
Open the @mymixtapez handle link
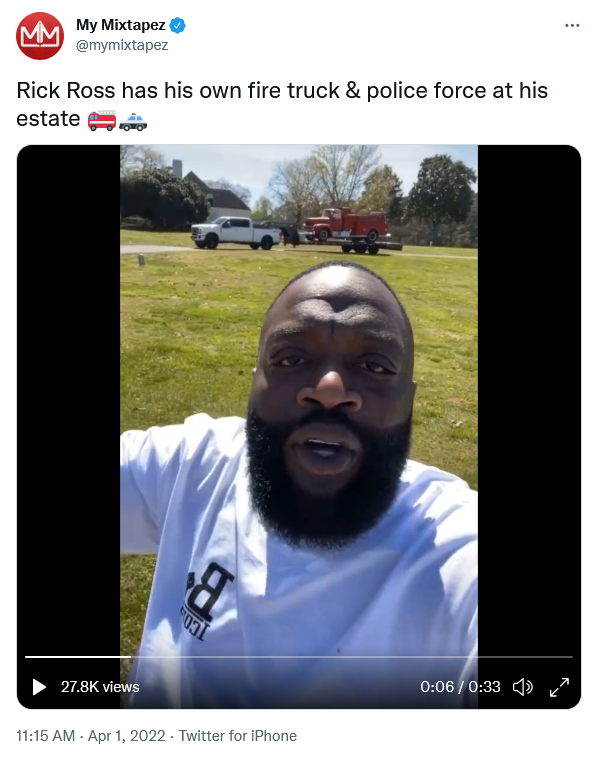coord(122,45)
